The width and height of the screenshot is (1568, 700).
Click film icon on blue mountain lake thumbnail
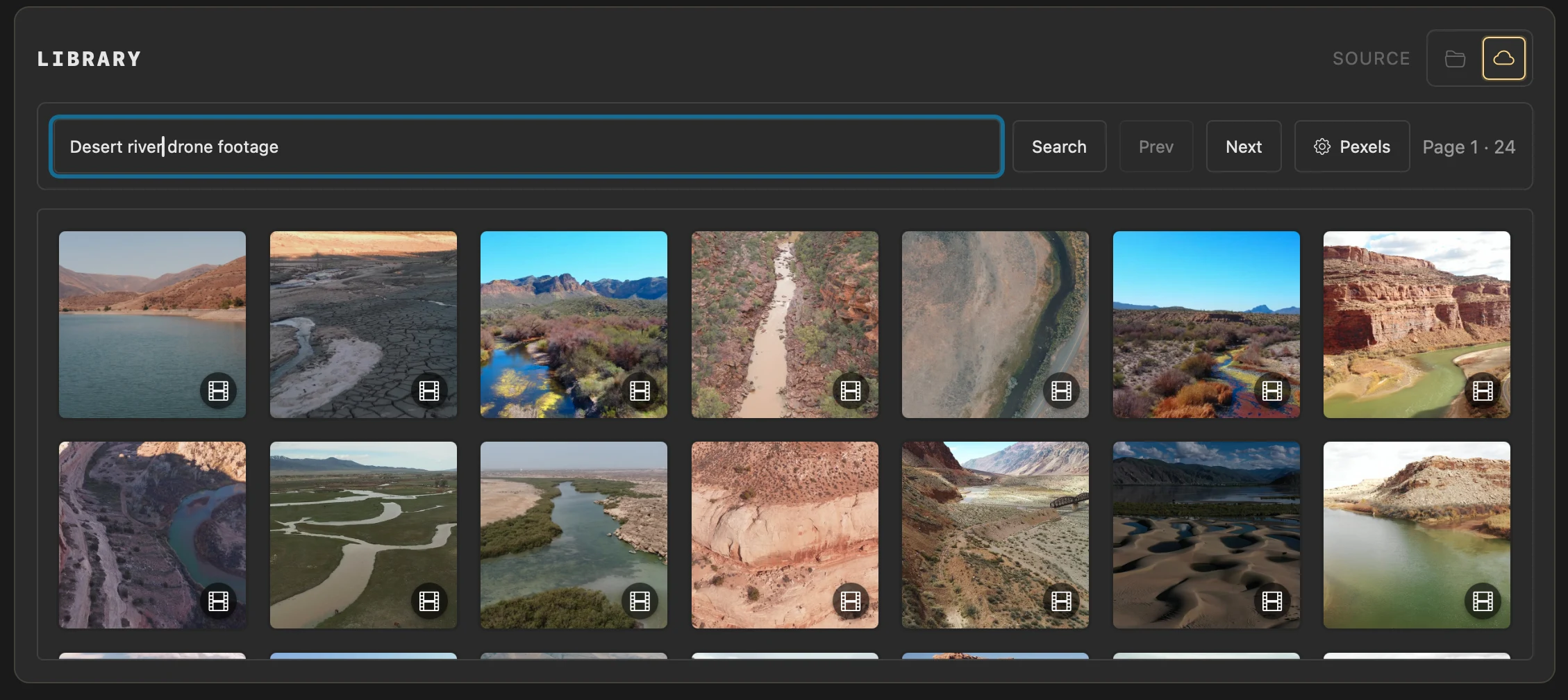[x=219, y=391]
